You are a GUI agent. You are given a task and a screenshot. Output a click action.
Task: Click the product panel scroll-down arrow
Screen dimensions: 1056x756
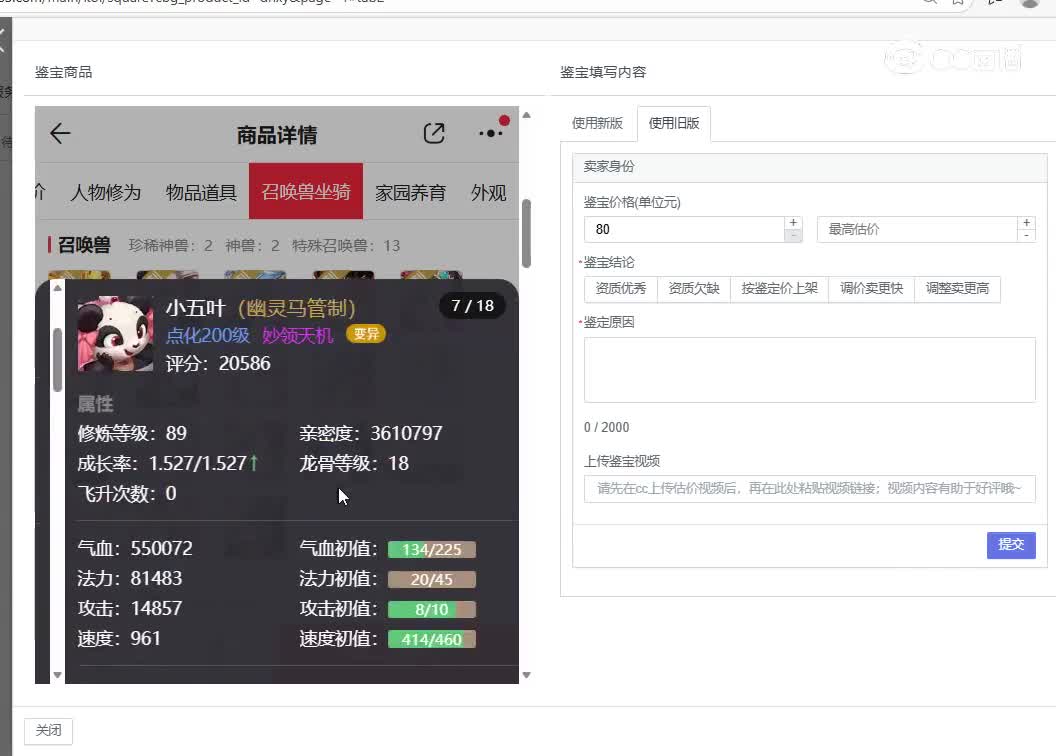(x=527, y=675)
